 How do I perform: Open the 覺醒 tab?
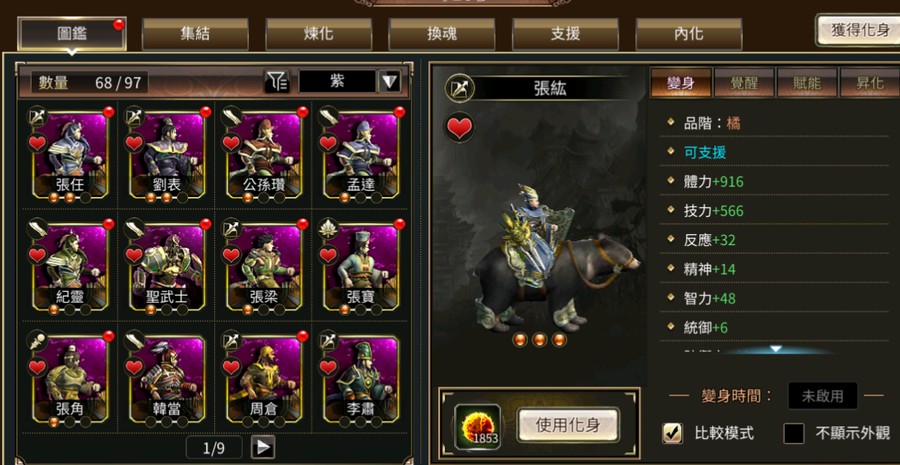(744, 83)
